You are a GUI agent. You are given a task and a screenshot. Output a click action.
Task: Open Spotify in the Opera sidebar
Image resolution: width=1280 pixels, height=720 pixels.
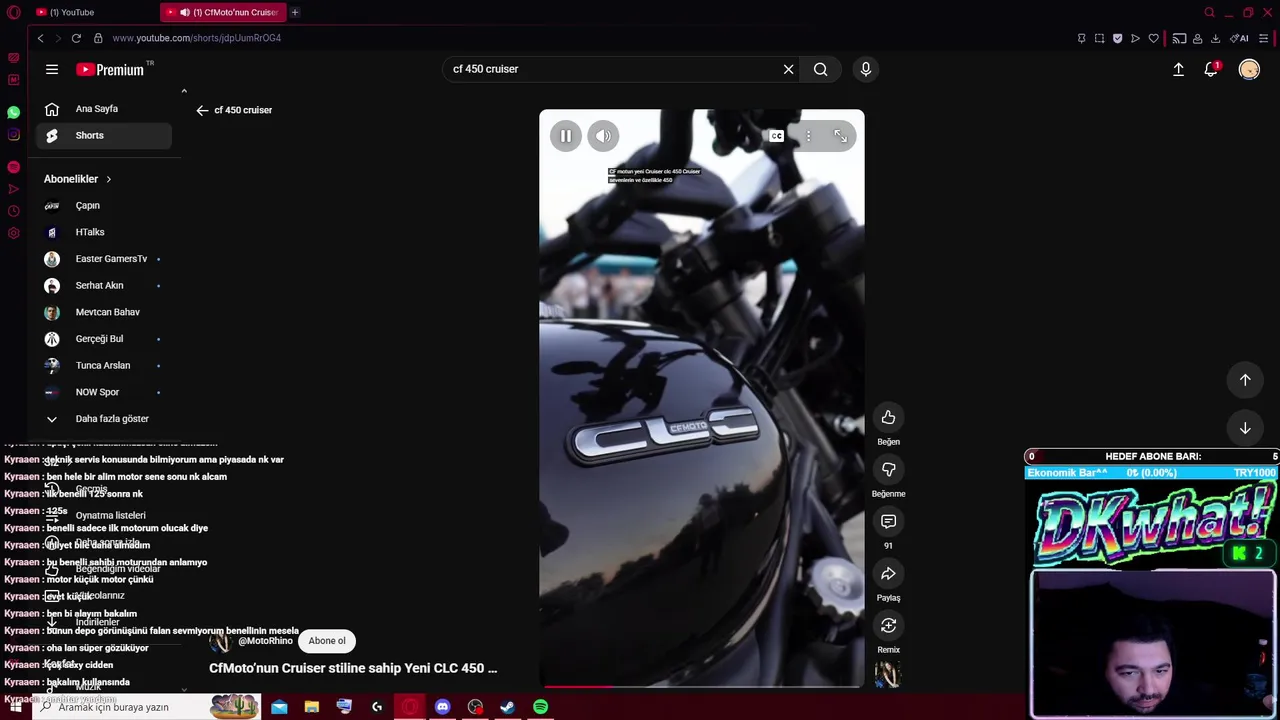coord(13,167)
